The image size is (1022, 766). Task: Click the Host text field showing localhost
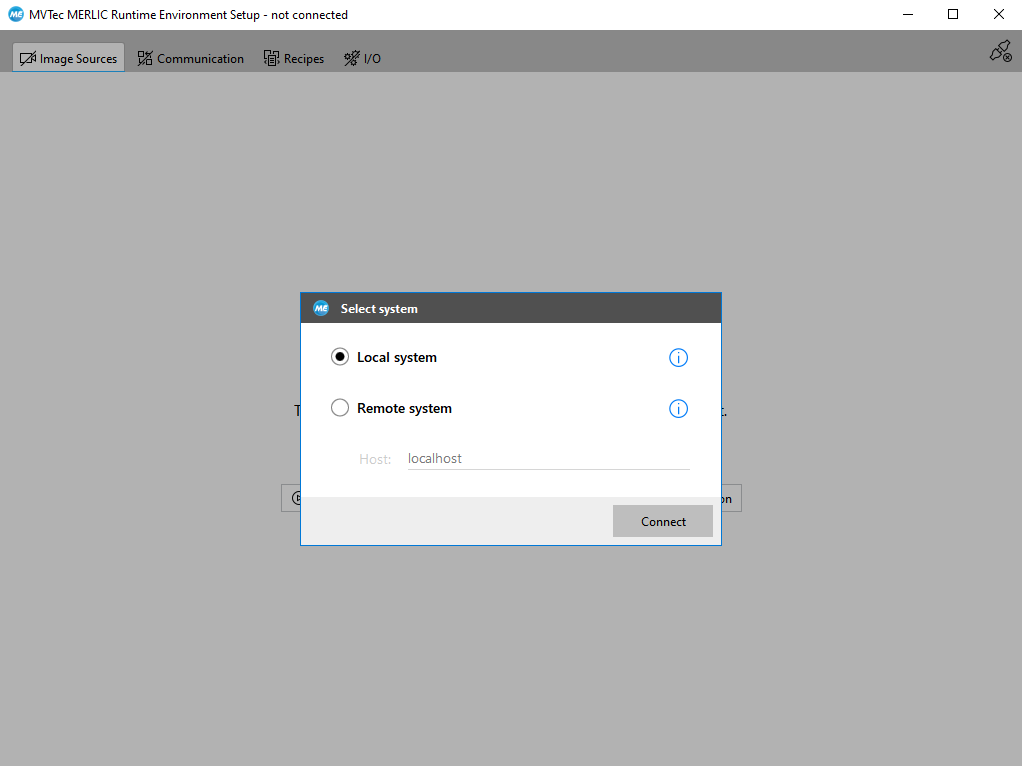[x=548, y=458]
